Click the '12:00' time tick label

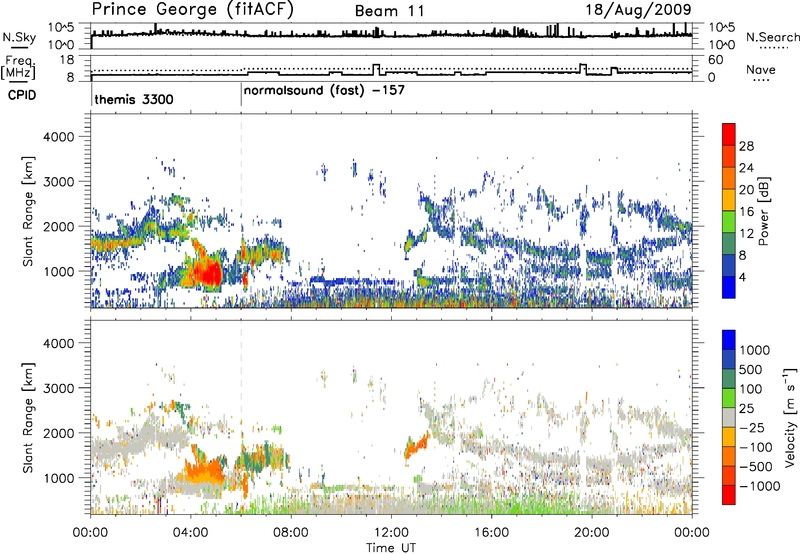point(391,533)
